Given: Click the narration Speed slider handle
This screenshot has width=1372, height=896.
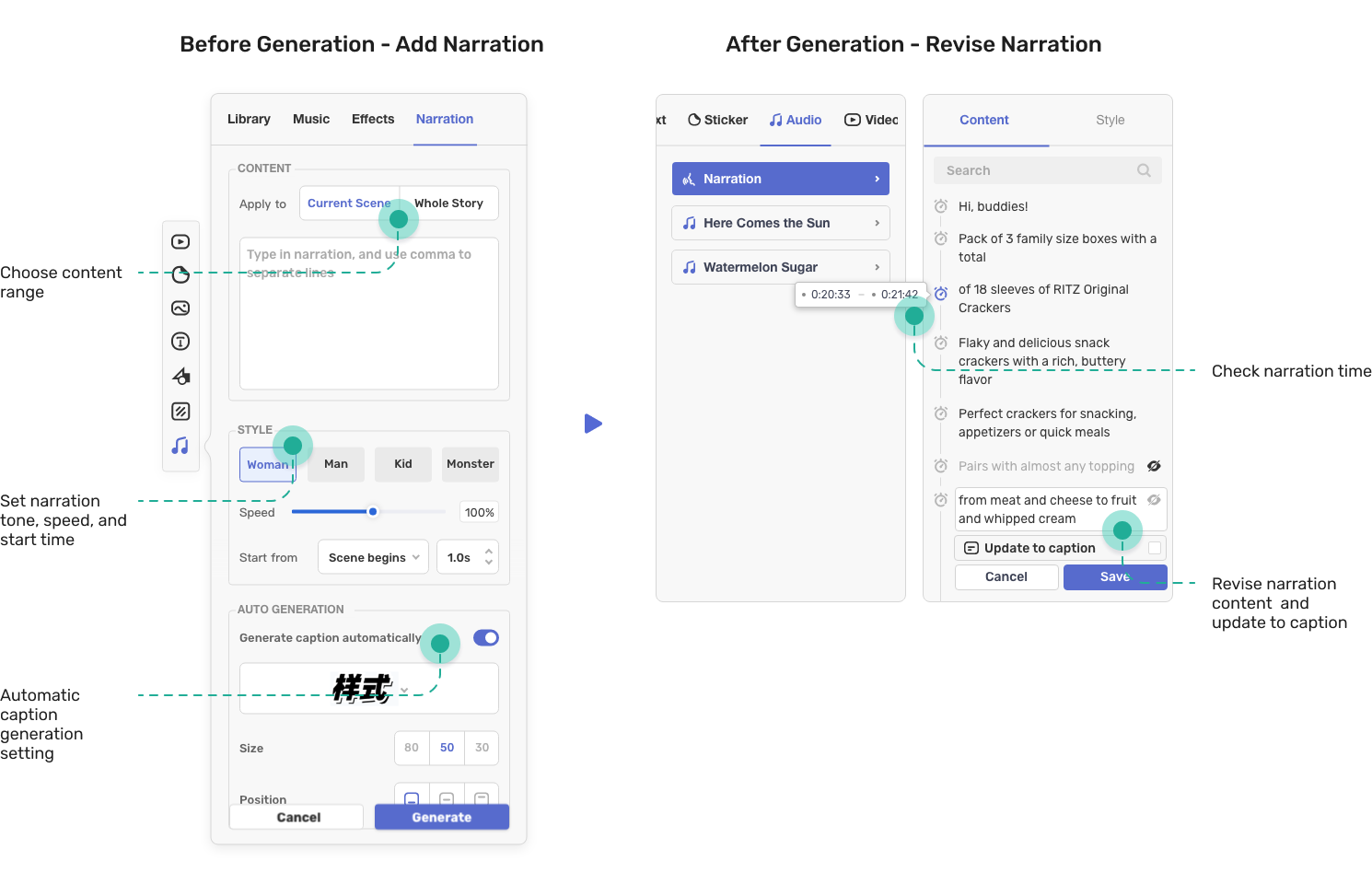Looking at the screenshot, I should pyautogui.click(x=373, y=512).
